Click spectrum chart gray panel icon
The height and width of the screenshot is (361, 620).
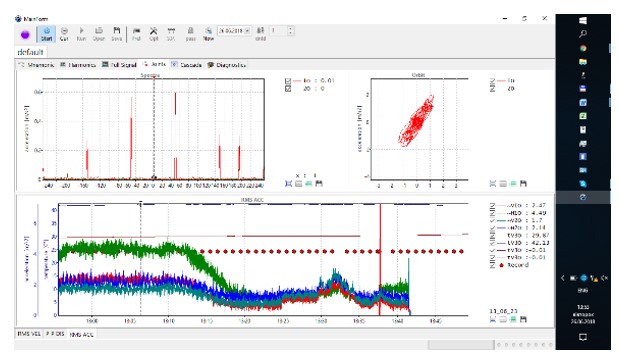(x=299, y=183)
